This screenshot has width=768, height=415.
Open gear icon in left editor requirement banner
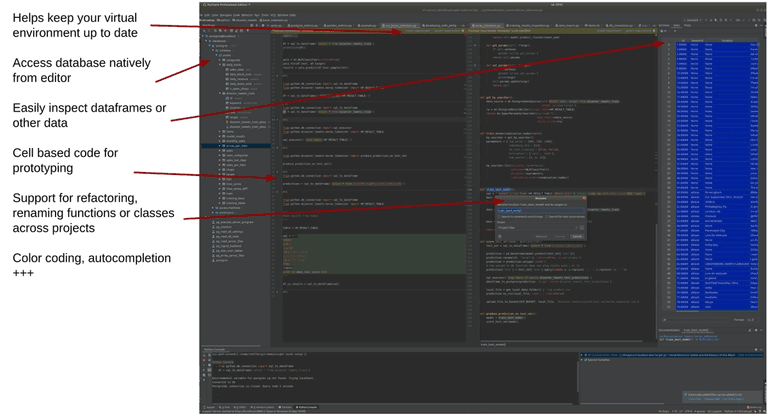[x=462, y=31]
